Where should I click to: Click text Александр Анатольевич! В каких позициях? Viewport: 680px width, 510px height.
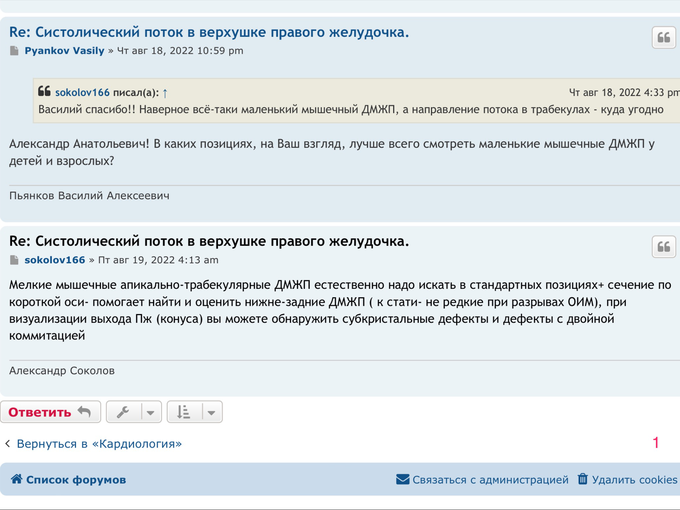(132, 144)
